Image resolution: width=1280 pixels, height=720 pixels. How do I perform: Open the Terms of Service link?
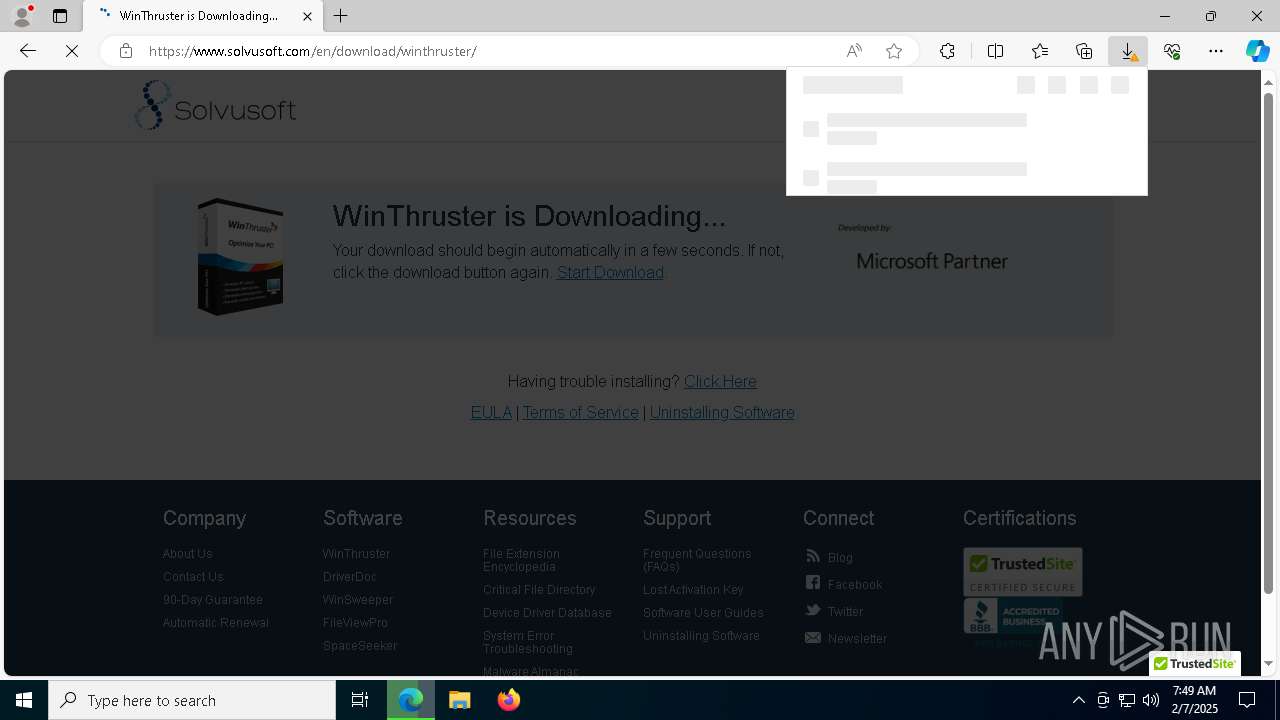[x=580, y=412]
